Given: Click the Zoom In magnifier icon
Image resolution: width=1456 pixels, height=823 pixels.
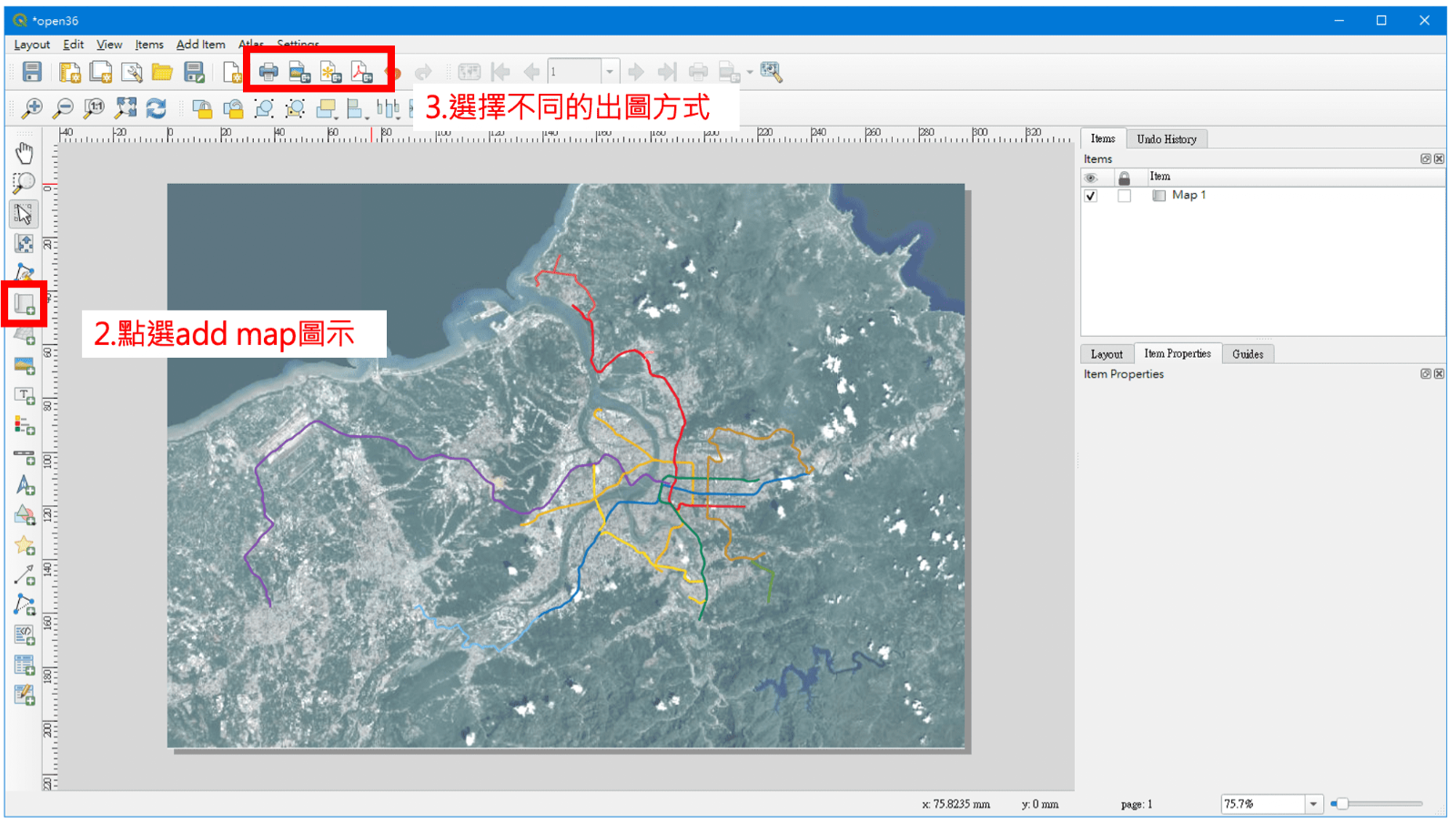Looking at the screenshot, I should (32, 109).
